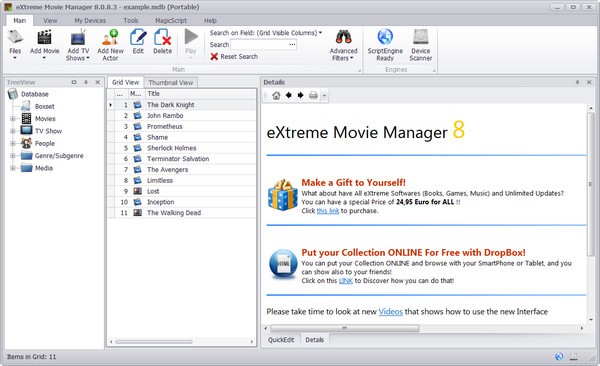
Task: Switch to Thumbnail View tab
Action: point(171,83)
